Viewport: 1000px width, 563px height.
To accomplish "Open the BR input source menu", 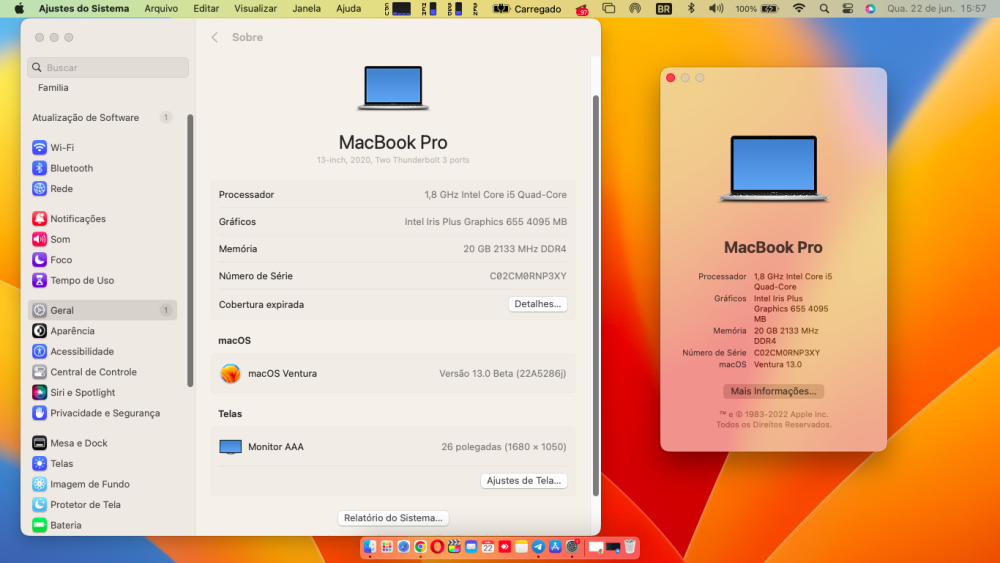I will 663,8.
